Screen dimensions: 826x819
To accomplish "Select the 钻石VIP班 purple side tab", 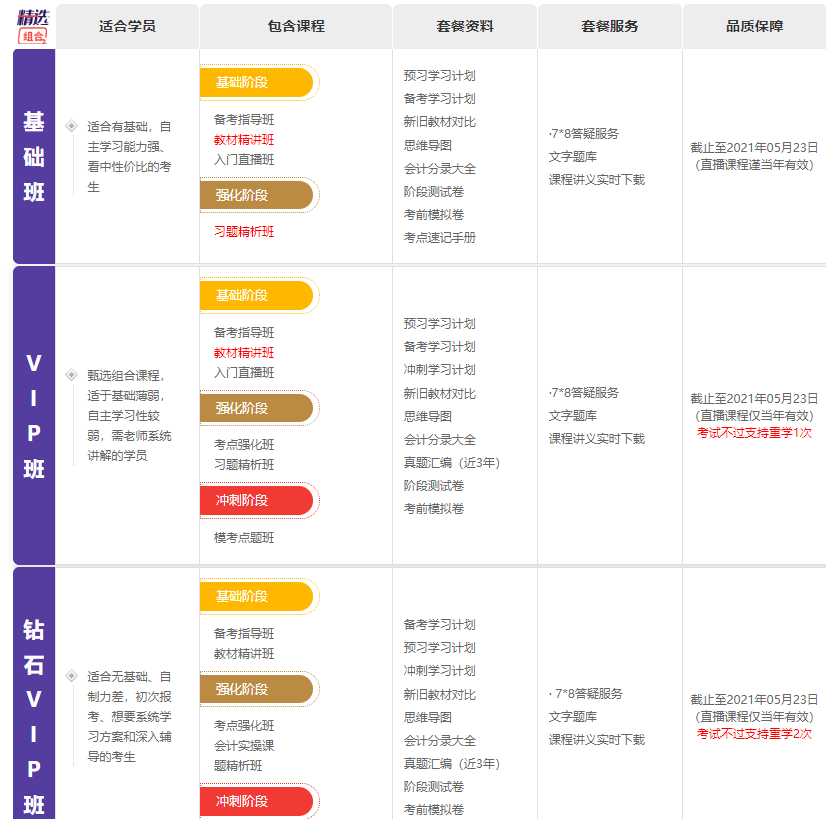I will 34,693.
